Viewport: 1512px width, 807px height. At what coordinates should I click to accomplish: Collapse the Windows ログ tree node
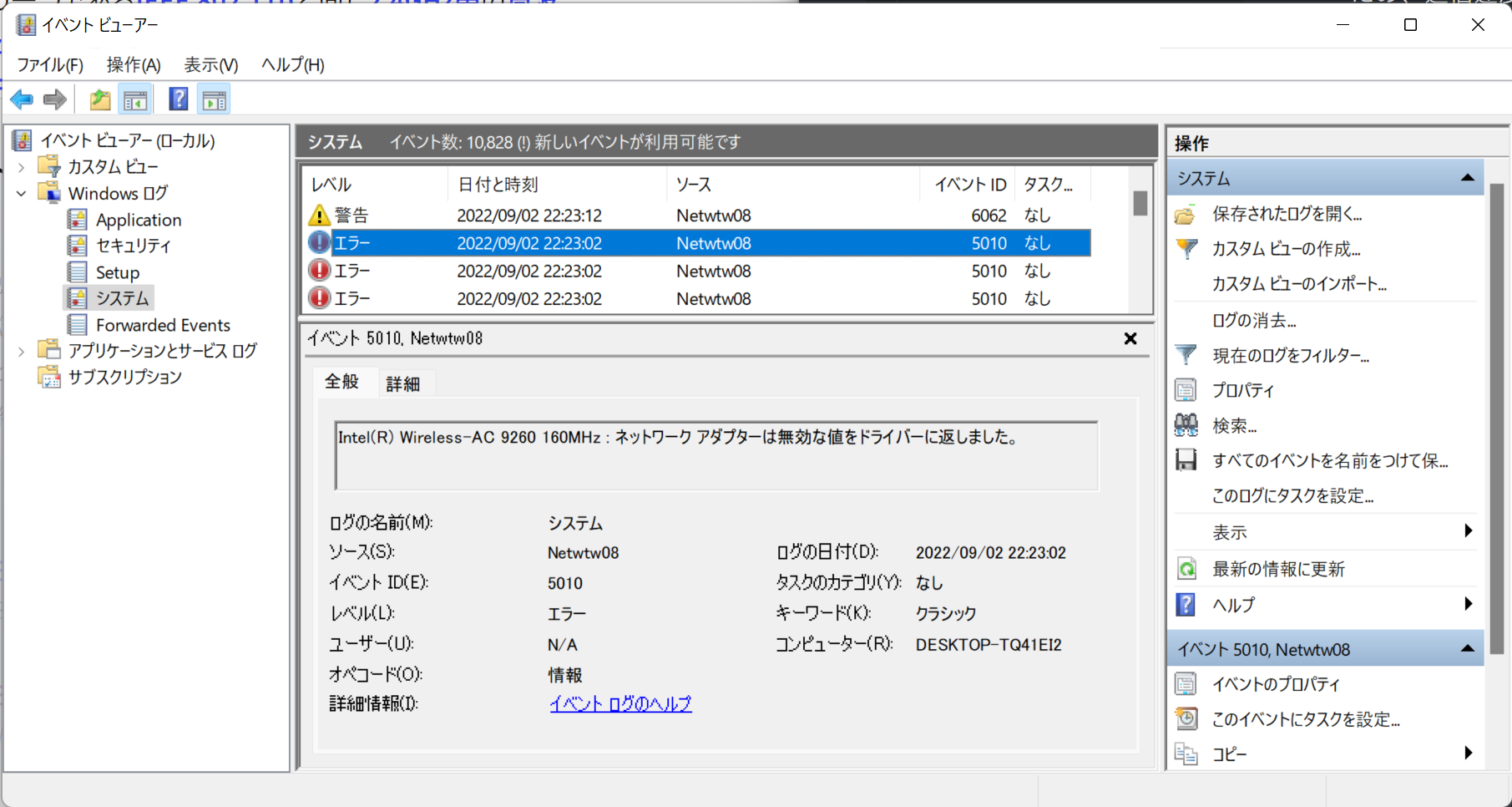pyautogui.click(x=22, y=194)
